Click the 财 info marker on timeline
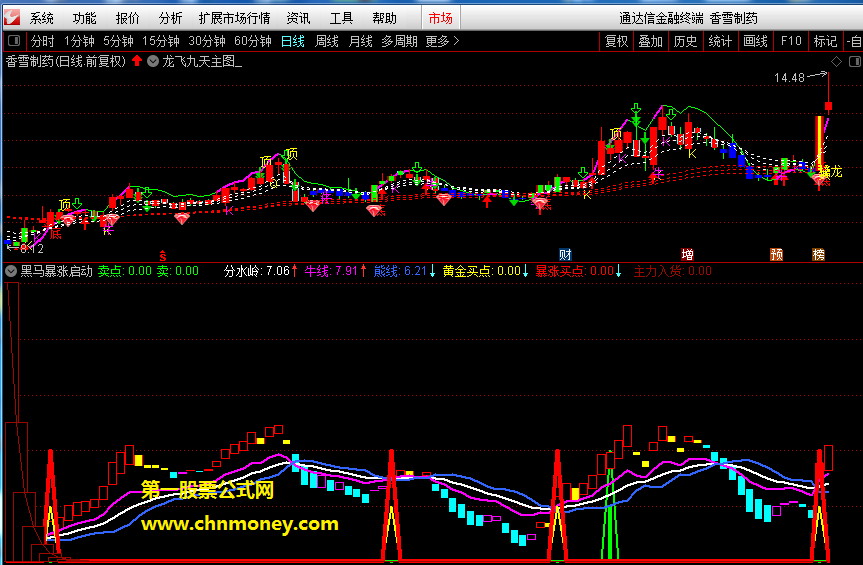Screen dimensions: 863x565 click(565, 255)
